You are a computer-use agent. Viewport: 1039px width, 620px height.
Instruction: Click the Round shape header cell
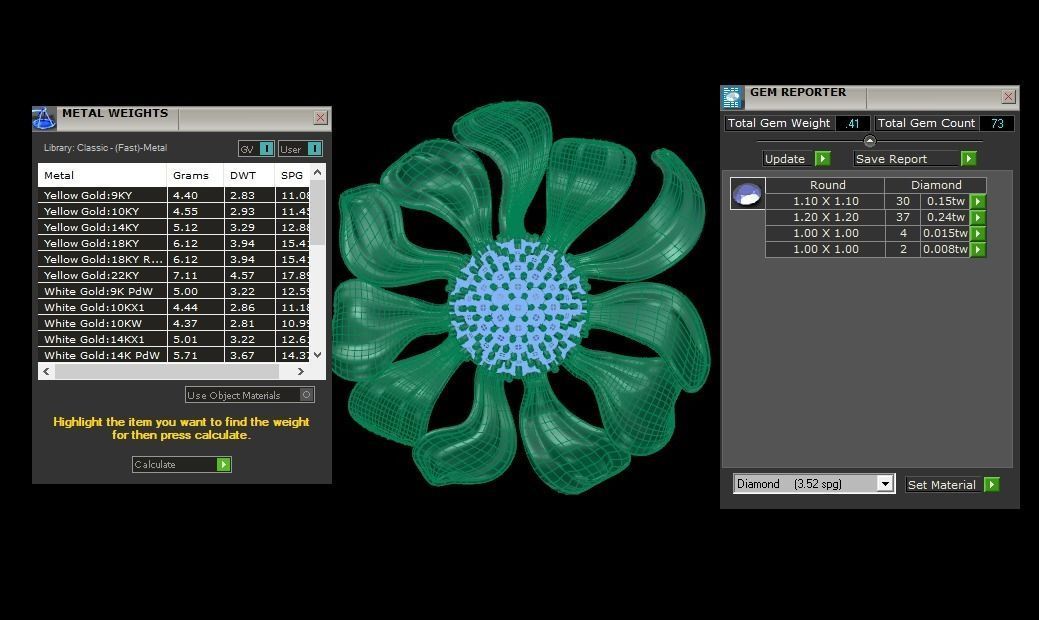826,185
